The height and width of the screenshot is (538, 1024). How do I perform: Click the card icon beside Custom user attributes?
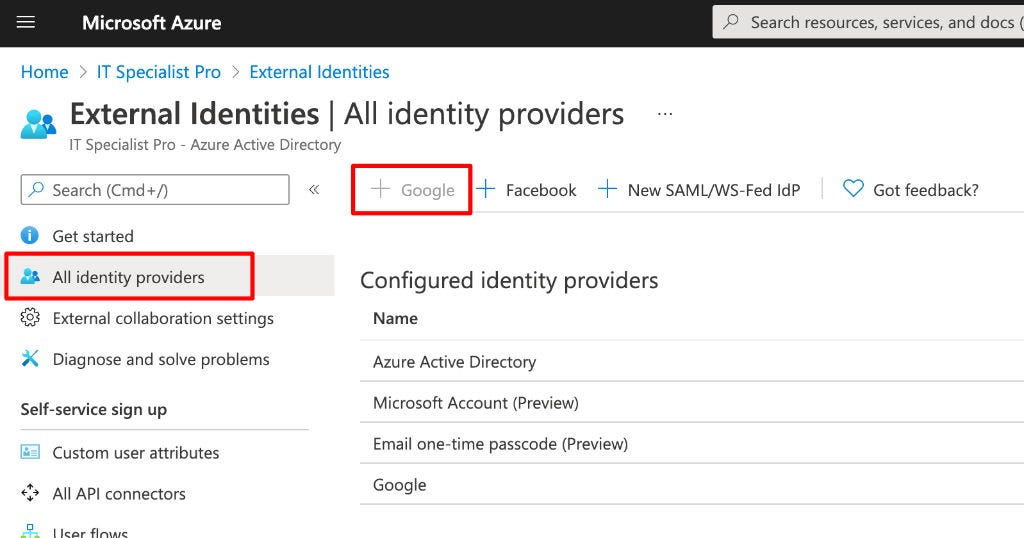click(30, 452)
